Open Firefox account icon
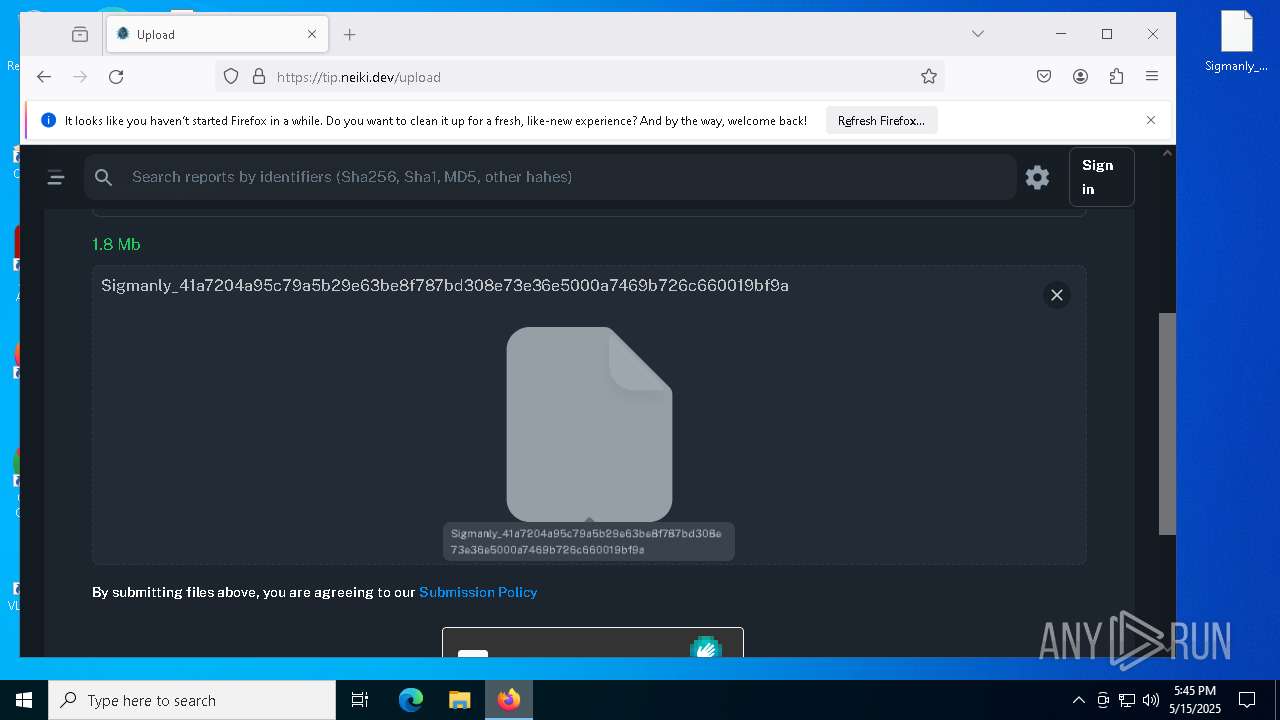Image resolution: width=1280 pixels, height=720 pixels. (x=1080, y=77)
